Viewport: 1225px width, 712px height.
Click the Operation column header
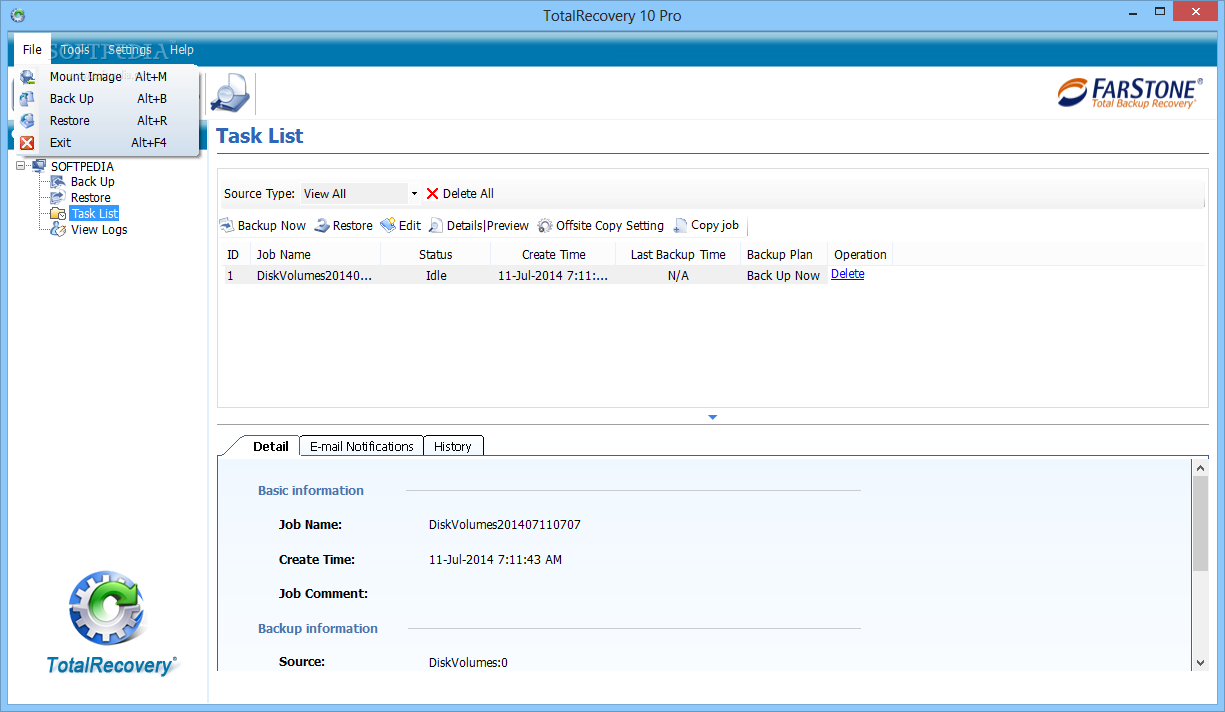(x=860, y=255)
